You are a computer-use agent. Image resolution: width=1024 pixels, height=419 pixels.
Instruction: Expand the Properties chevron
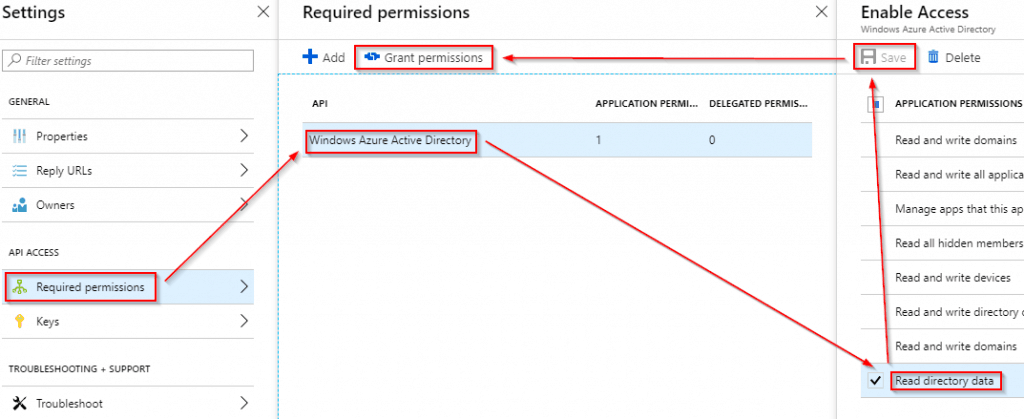(x=244, y=136)
